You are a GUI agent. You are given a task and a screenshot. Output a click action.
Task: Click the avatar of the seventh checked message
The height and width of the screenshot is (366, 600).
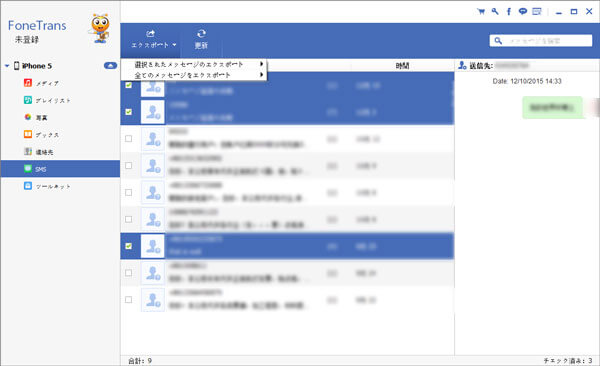click(x=153, y=246)
